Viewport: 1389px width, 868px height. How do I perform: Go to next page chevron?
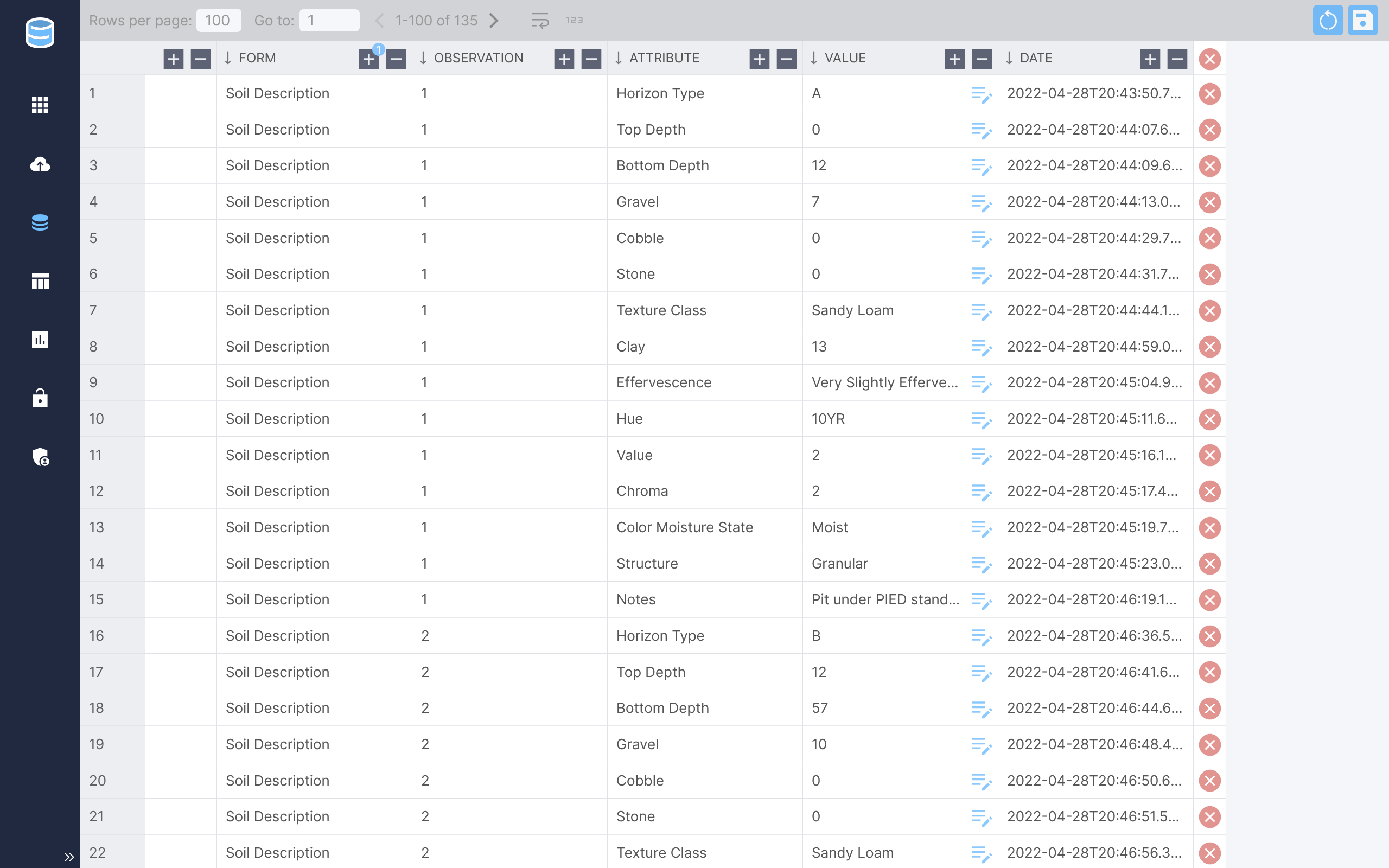coord(494,21)
